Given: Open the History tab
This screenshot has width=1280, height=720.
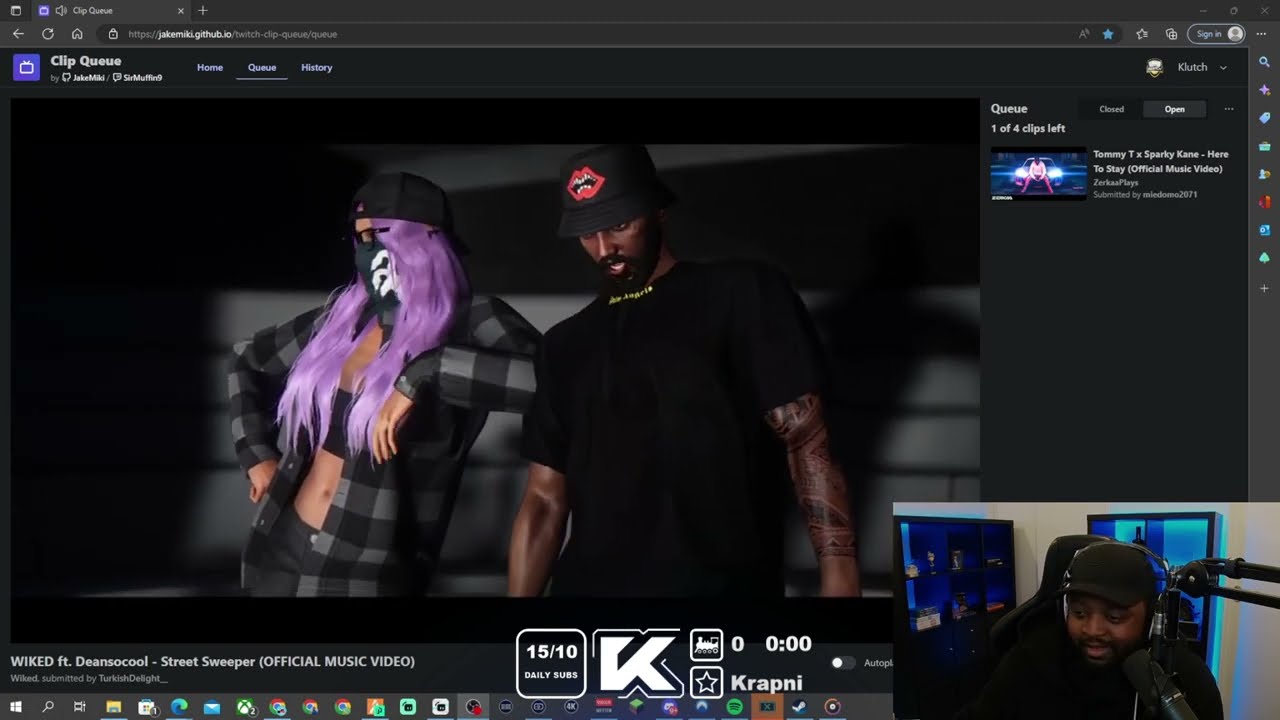Looking at the screenshot, I should (x=316, y=67).
